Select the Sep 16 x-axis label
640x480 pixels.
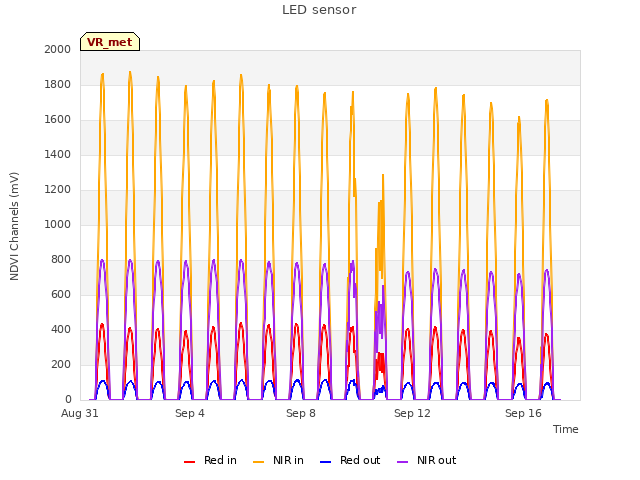click(x=523, y=413)
